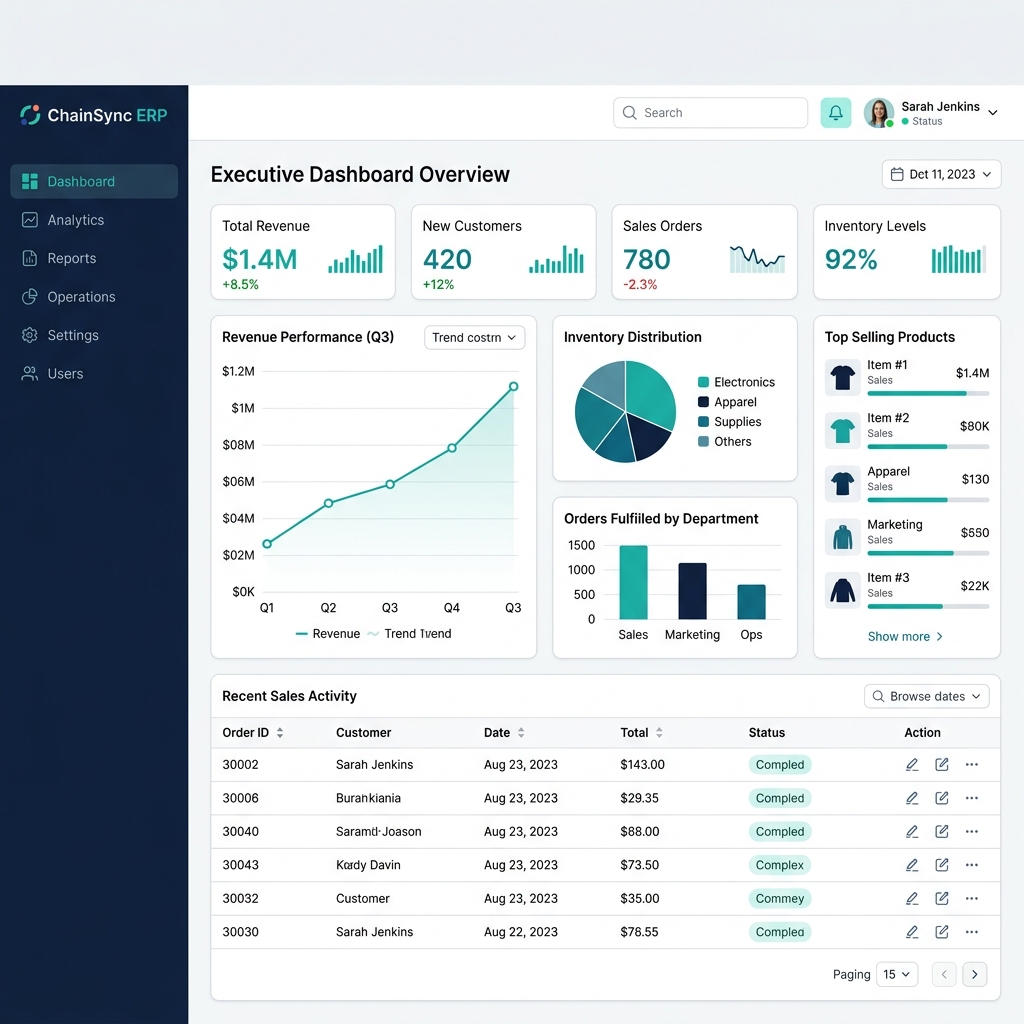The height and width of the screenshot is (1024, 1024).
Task: Go to the previous page arrow
Action: (x=944, y=974)
